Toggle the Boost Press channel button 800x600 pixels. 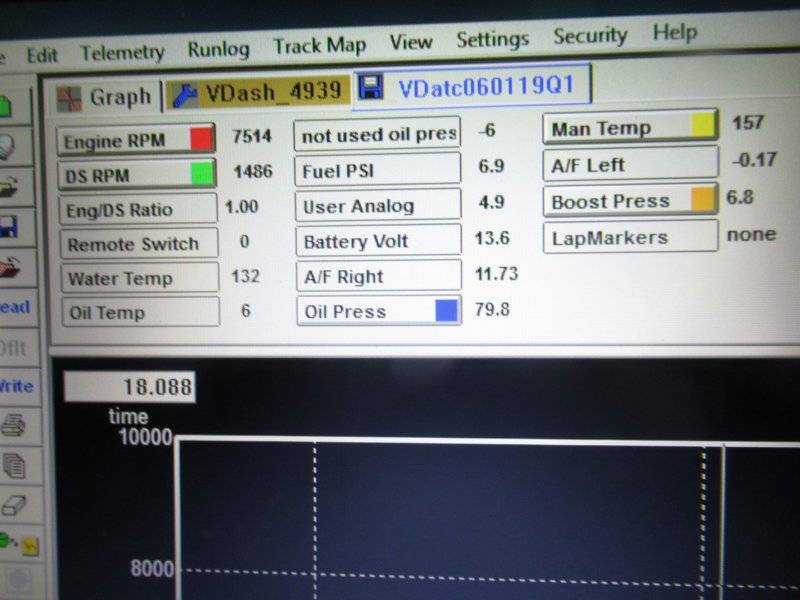coord(618,200)
